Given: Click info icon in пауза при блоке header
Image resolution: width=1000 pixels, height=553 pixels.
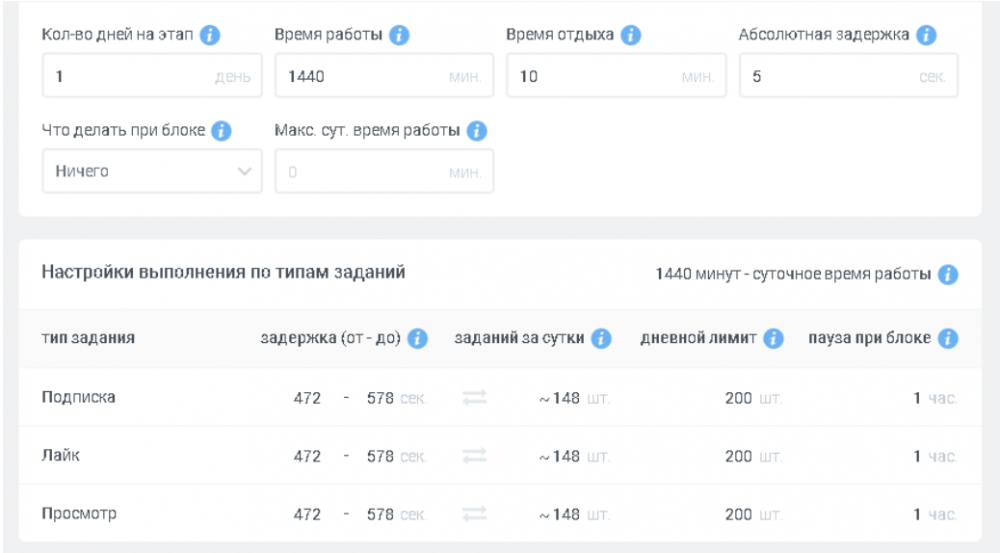Looking at the screenshot, I should (948, 339).
